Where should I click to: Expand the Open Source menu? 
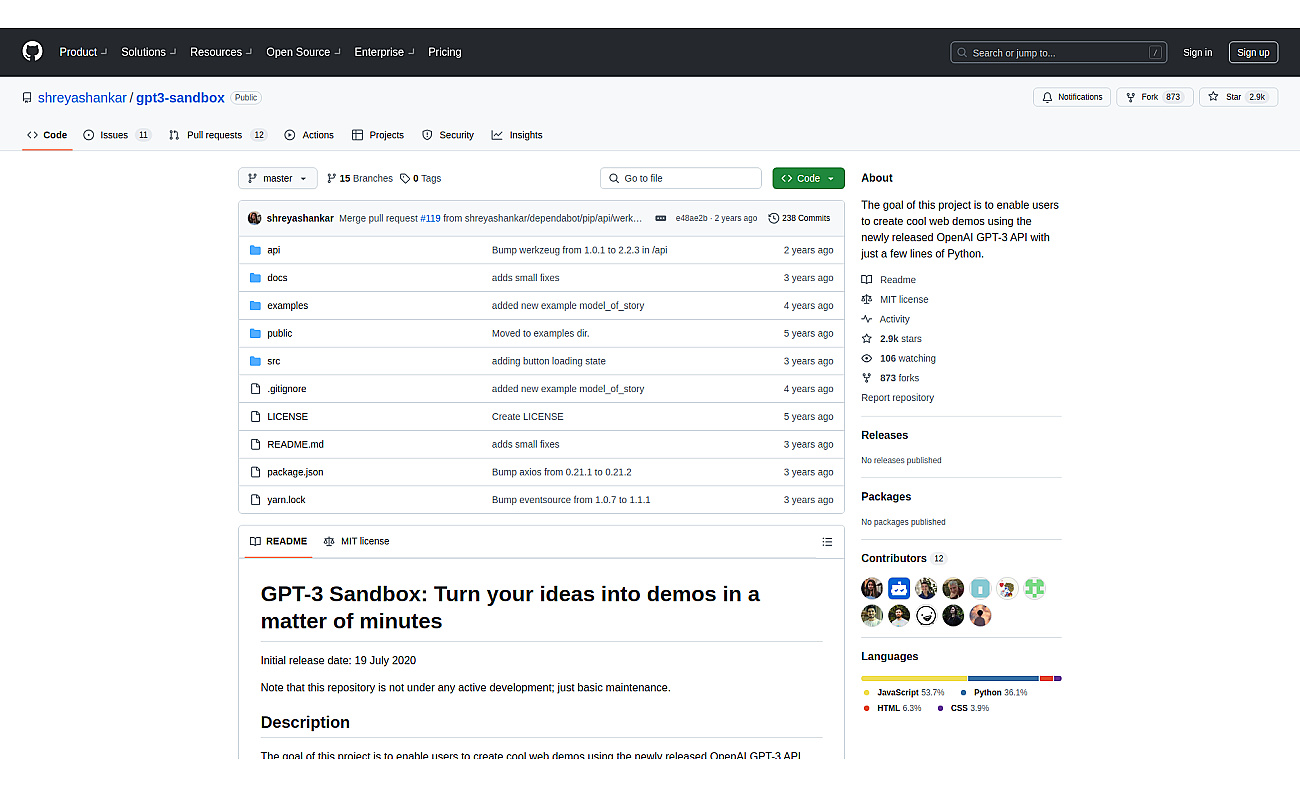click(x=303, y=52)
